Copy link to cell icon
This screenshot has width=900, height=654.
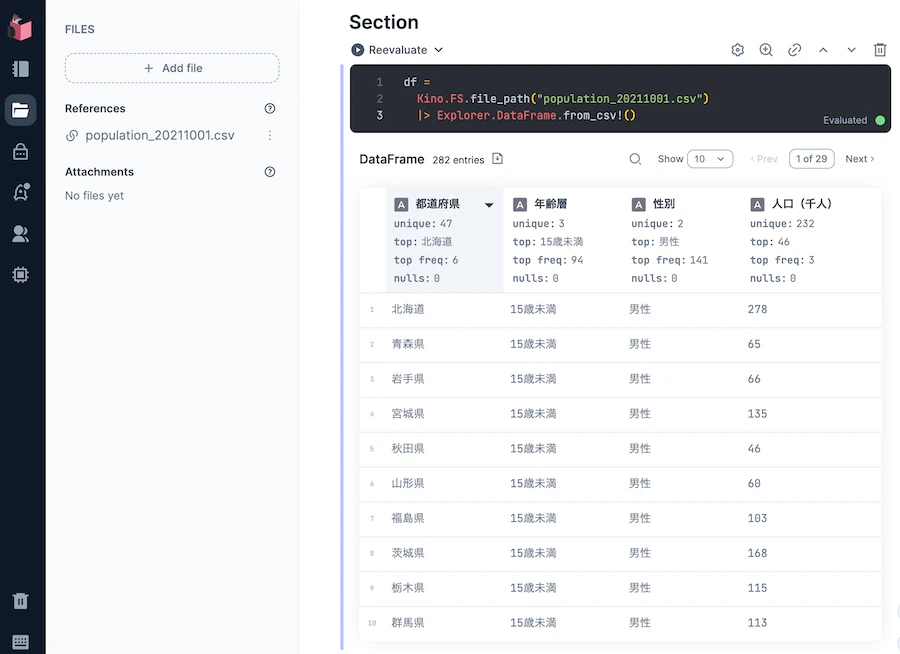click(x=794, y=50)
